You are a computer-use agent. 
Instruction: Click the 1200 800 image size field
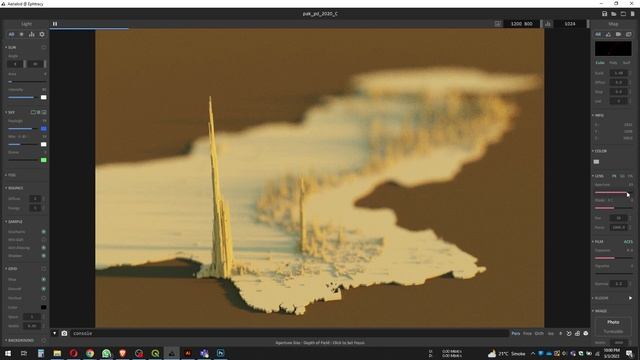(522, 24)
